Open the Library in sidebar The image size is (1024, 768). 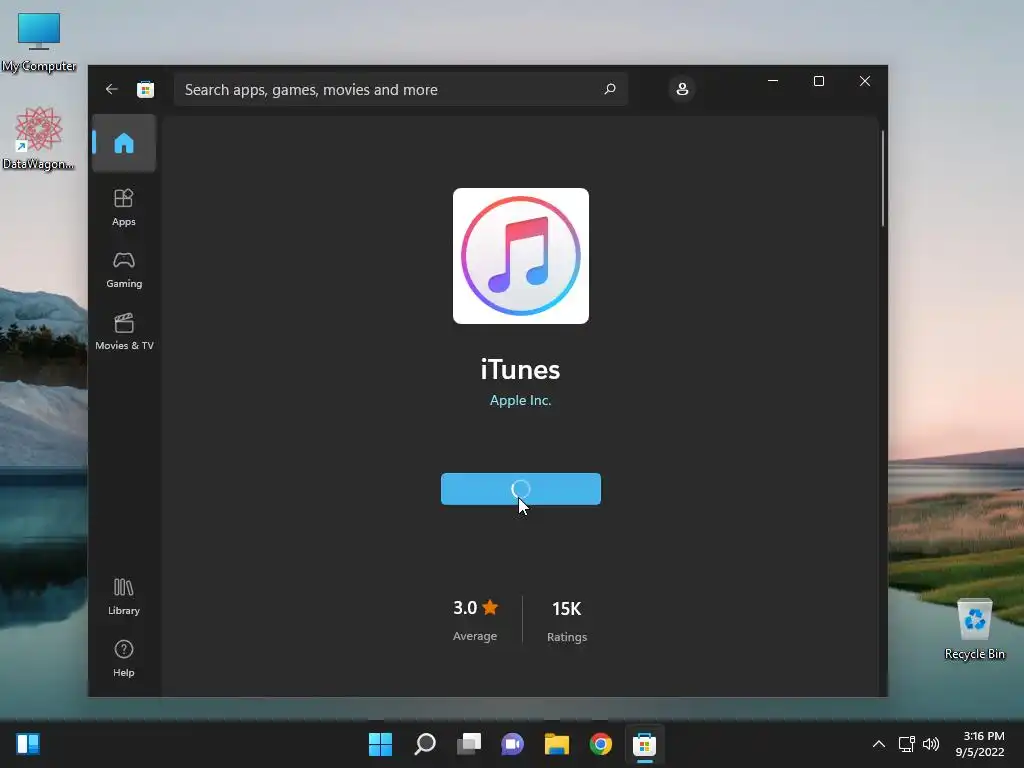tap(123, 596)
